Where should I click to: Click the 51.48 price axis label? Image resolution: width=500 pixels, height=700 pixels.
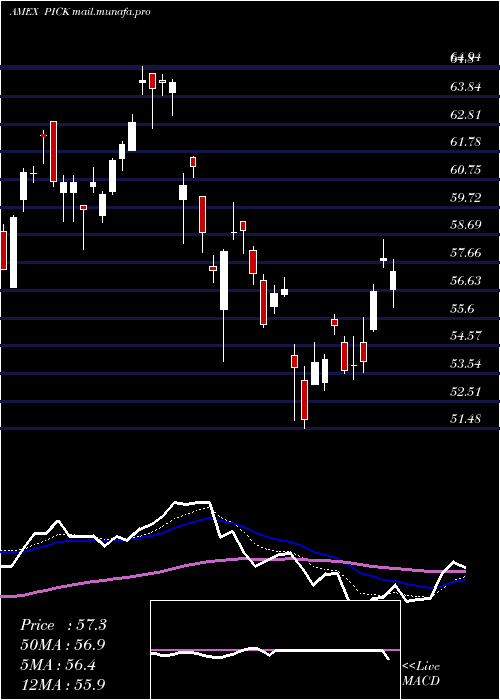466,419
